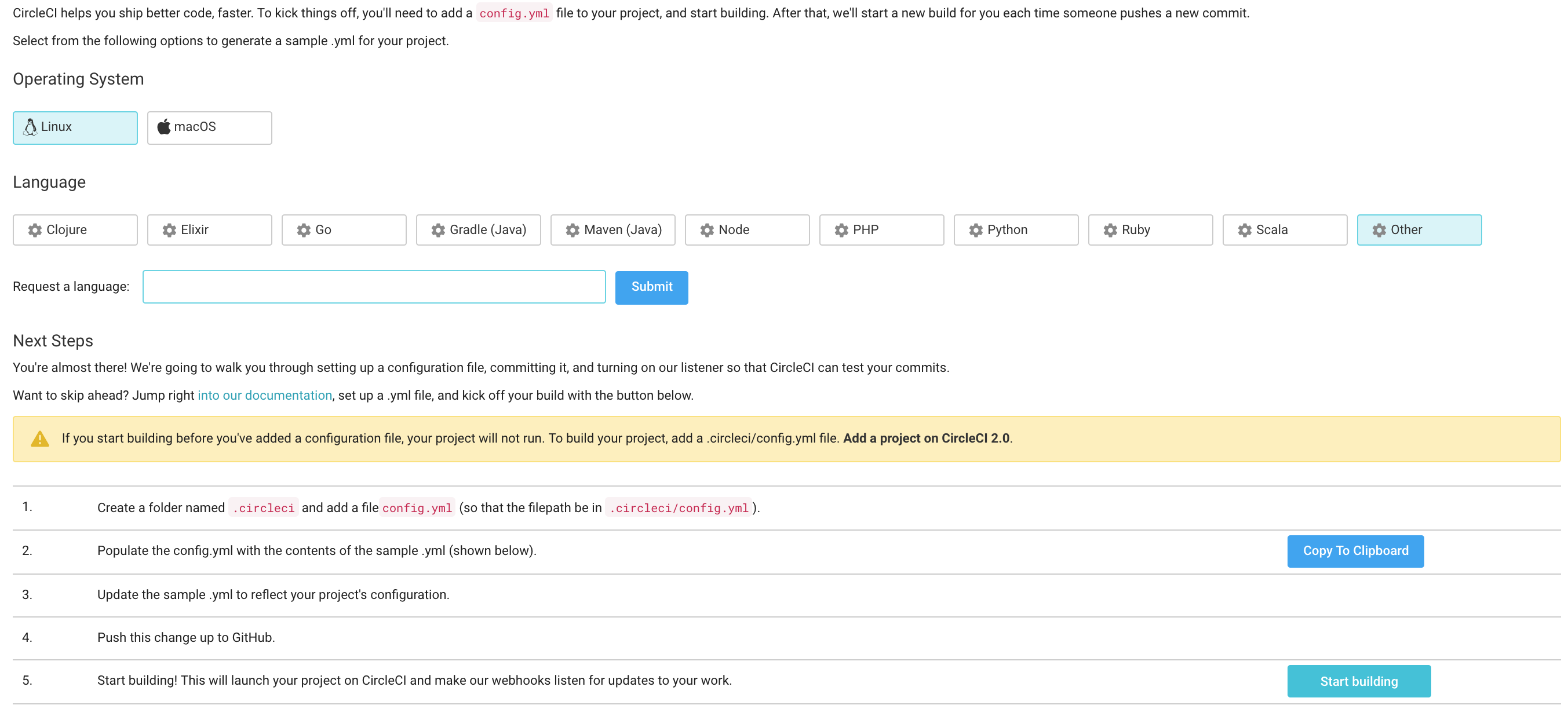Click Copy To Clipboard button
The height and width of the screenshot is (716, 1568).
point(1355,551)
